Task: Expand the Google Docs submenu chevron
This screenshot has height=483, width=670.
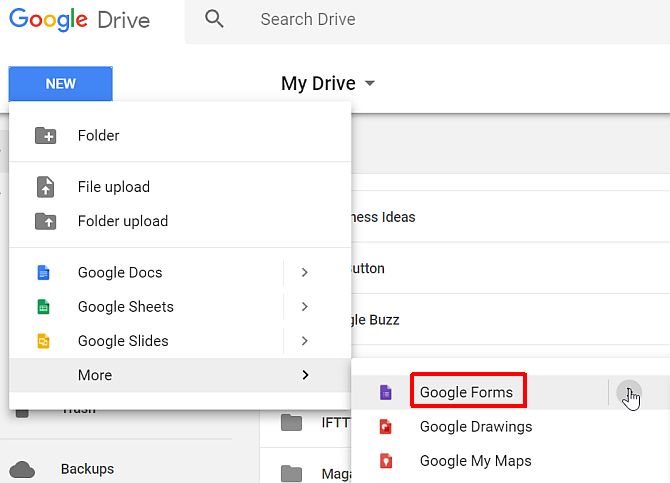Action: [305, 272]
